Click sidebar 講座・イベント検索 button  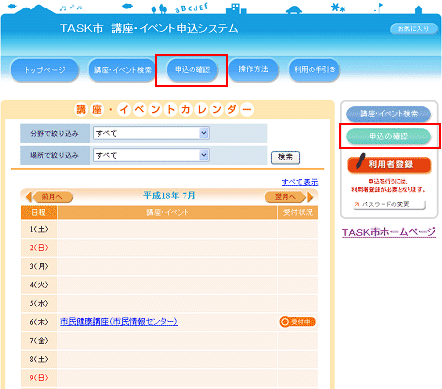click(389, 114)
